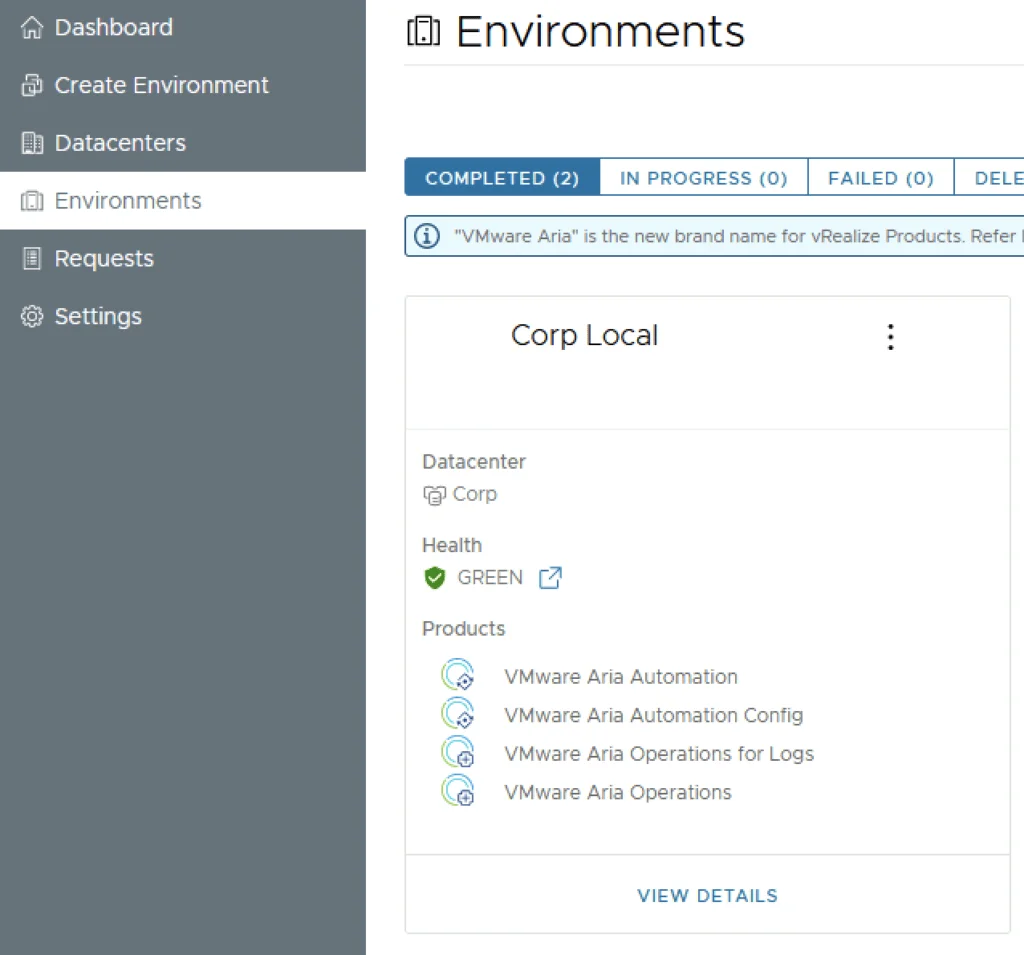Click the green health shield icon
1024x955 pixels.
(x=434, y=578)
